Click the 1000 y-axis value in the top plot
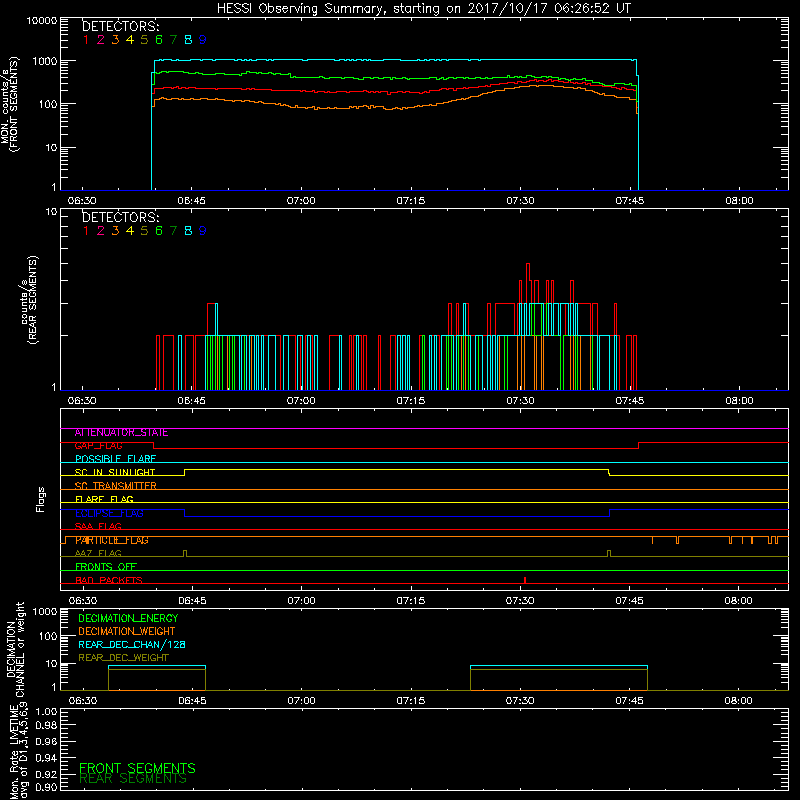 45,62
